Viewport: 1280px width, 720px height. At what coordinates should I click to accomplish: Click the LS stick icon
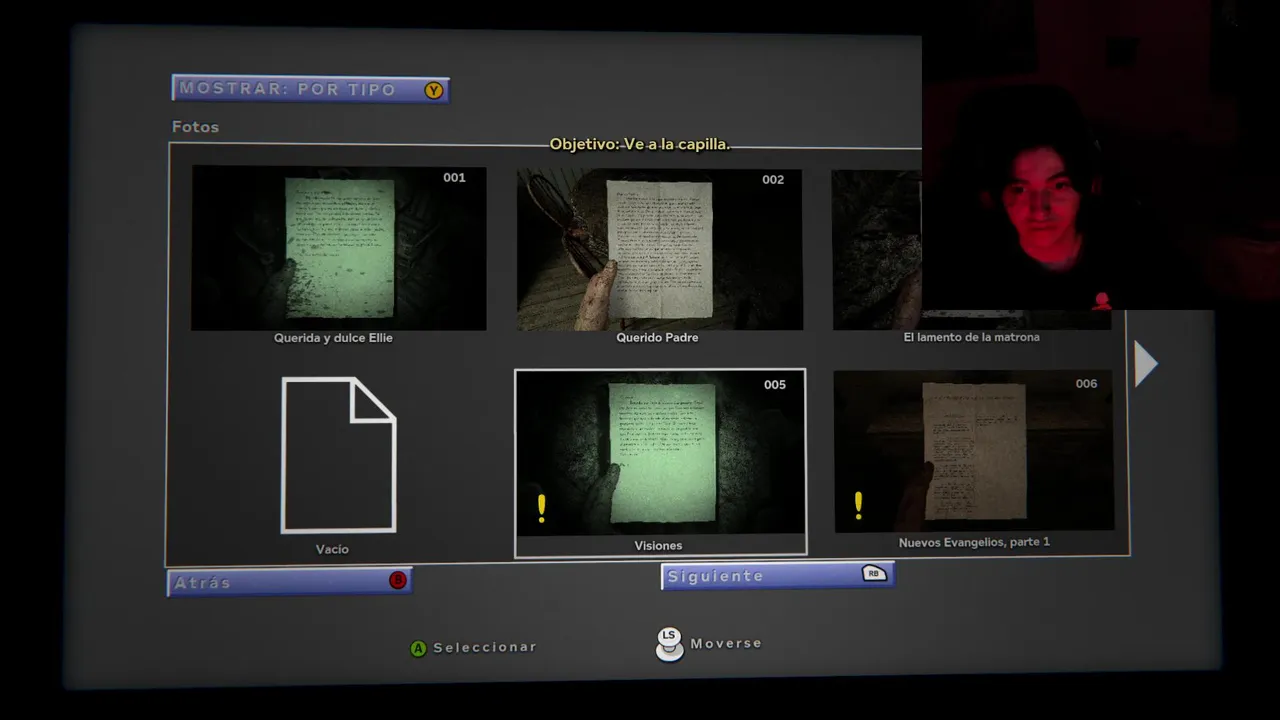pos(669,644)
